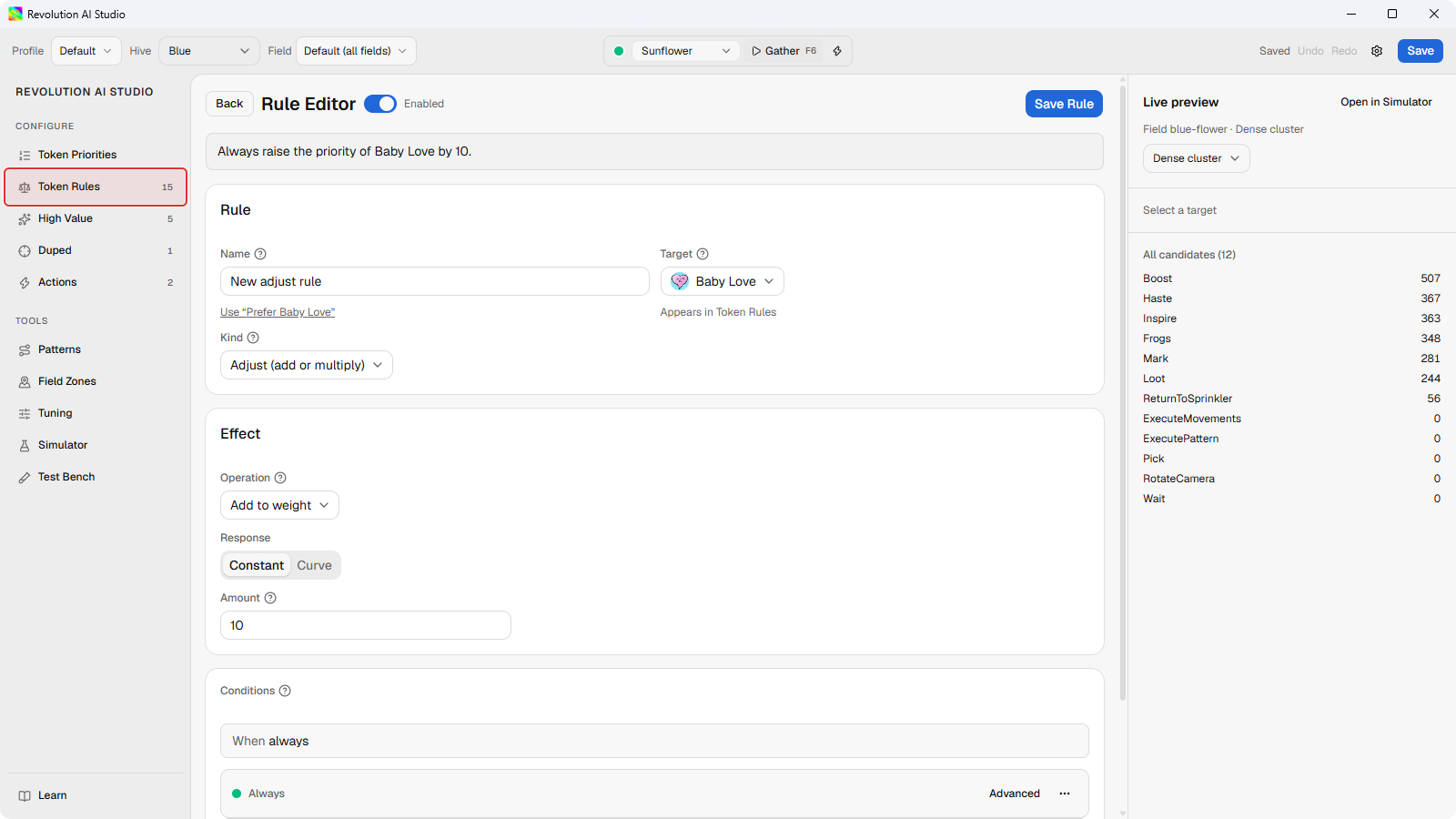The image size is (1456, 819).
Task: Open the three-dot menu on the Always condition
Action: point(1065,794)
